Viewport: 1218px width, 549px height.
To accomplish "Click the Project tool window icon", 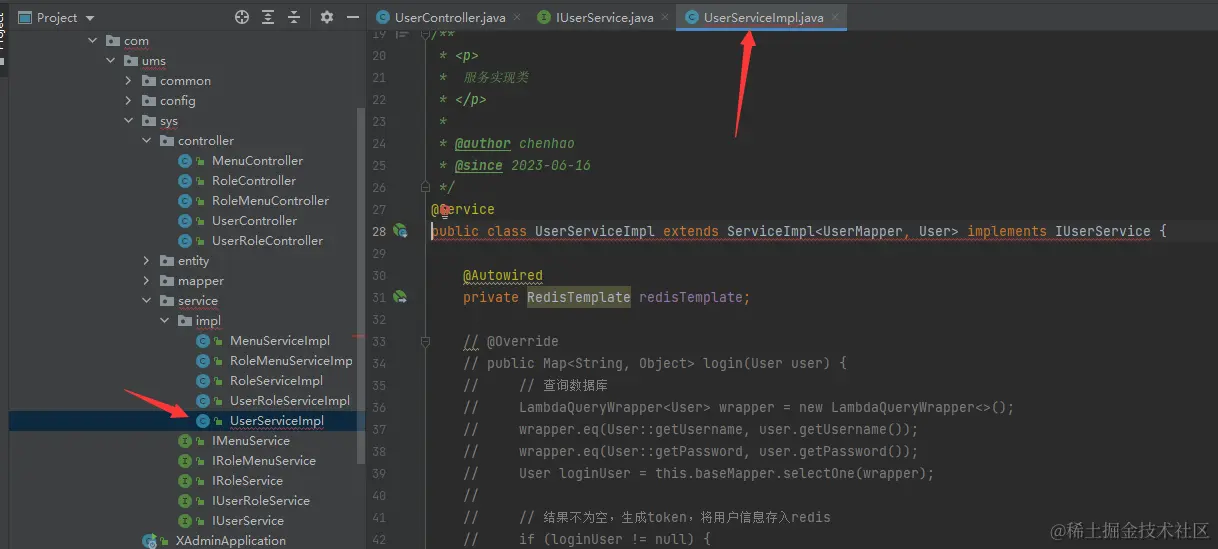I will coord(23,17).
